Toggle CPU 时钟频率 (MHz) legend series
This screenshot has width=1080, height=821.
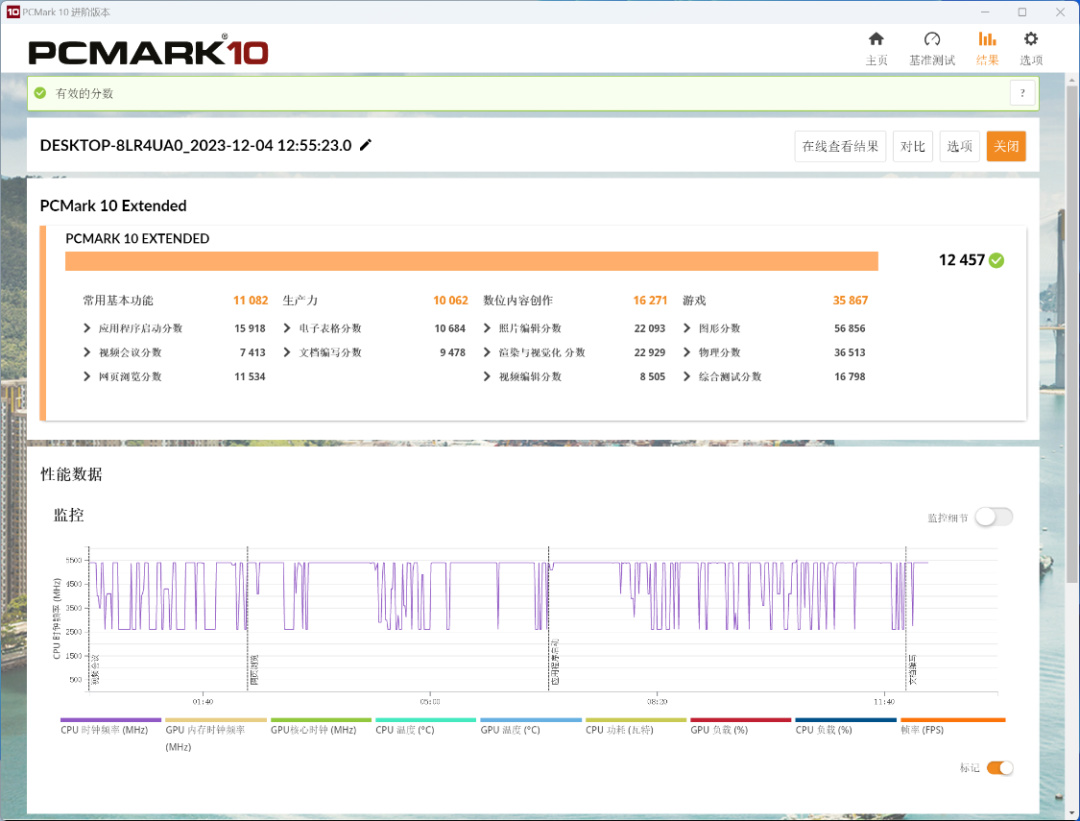pyautogui.click(x=105, y=729)
